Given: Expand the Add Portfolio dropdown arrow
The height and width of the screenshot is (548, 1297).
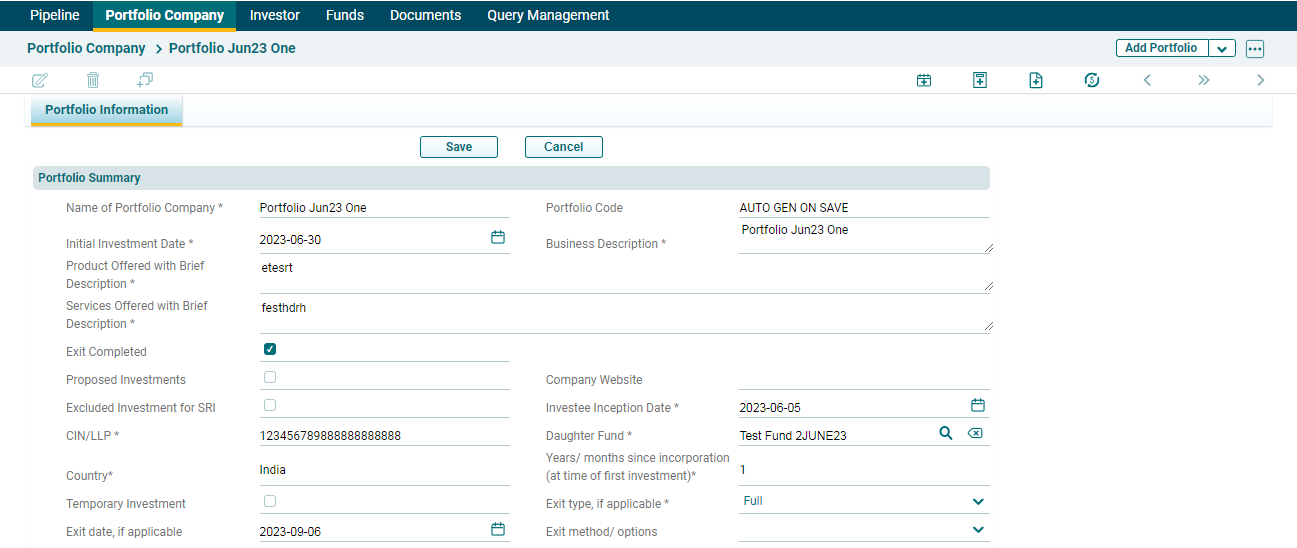Looking at the screenshot, I should [1222, 49].
